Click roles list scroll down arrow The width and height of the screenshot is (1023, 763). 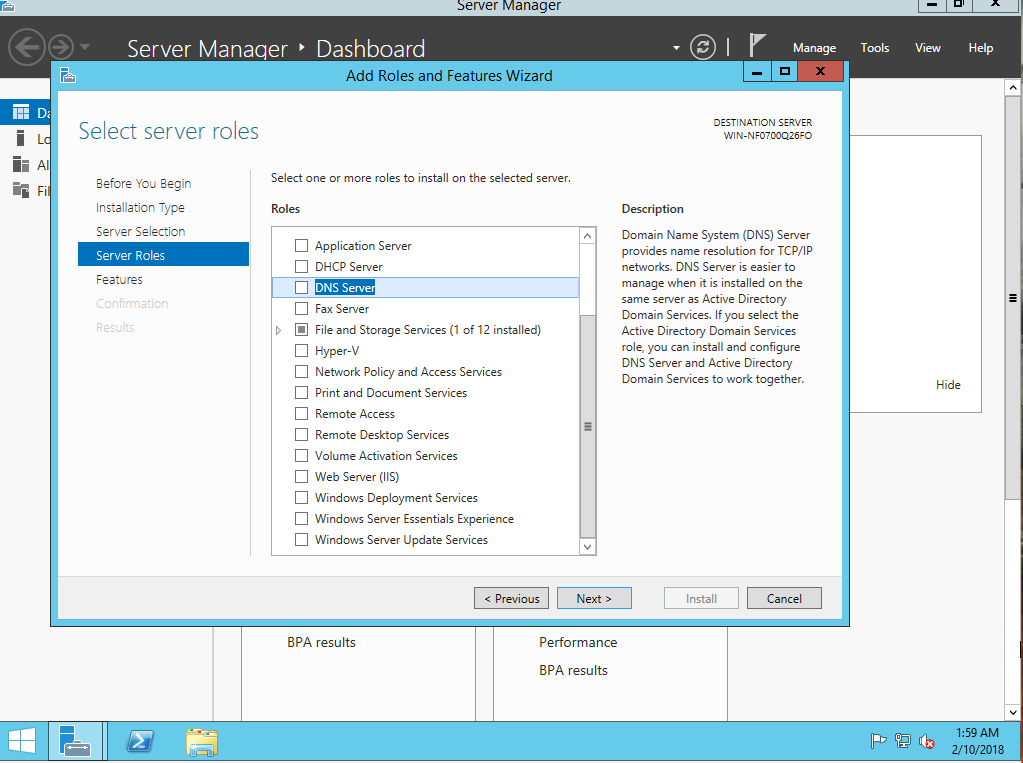pyautogui.click(x=588, y=547)
